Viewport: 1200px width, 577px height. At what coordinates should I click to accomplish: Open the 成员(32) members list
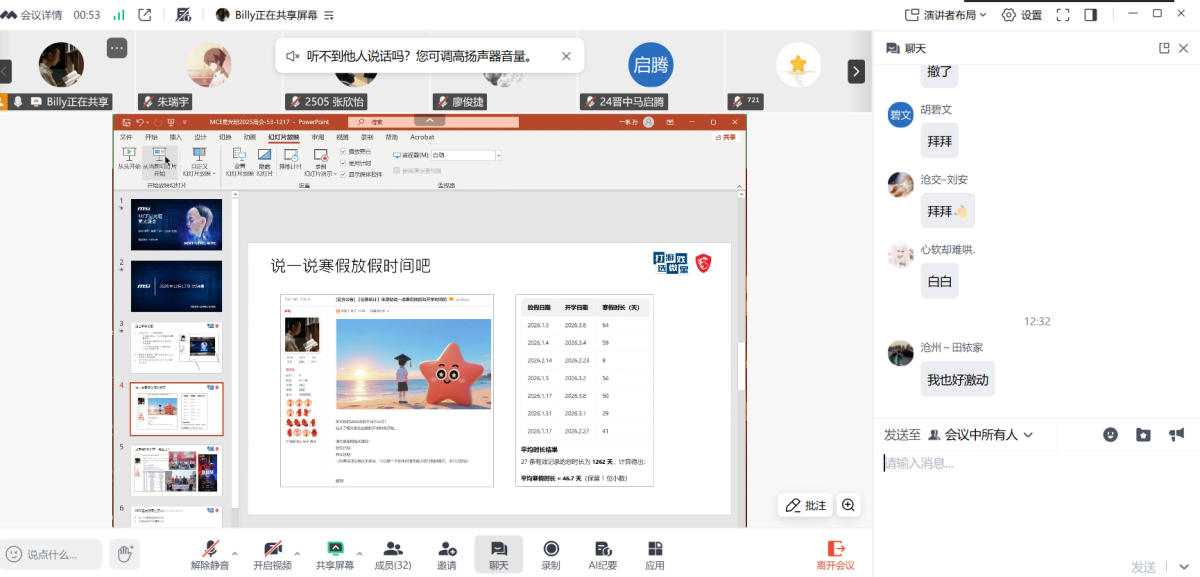(392, 553)
